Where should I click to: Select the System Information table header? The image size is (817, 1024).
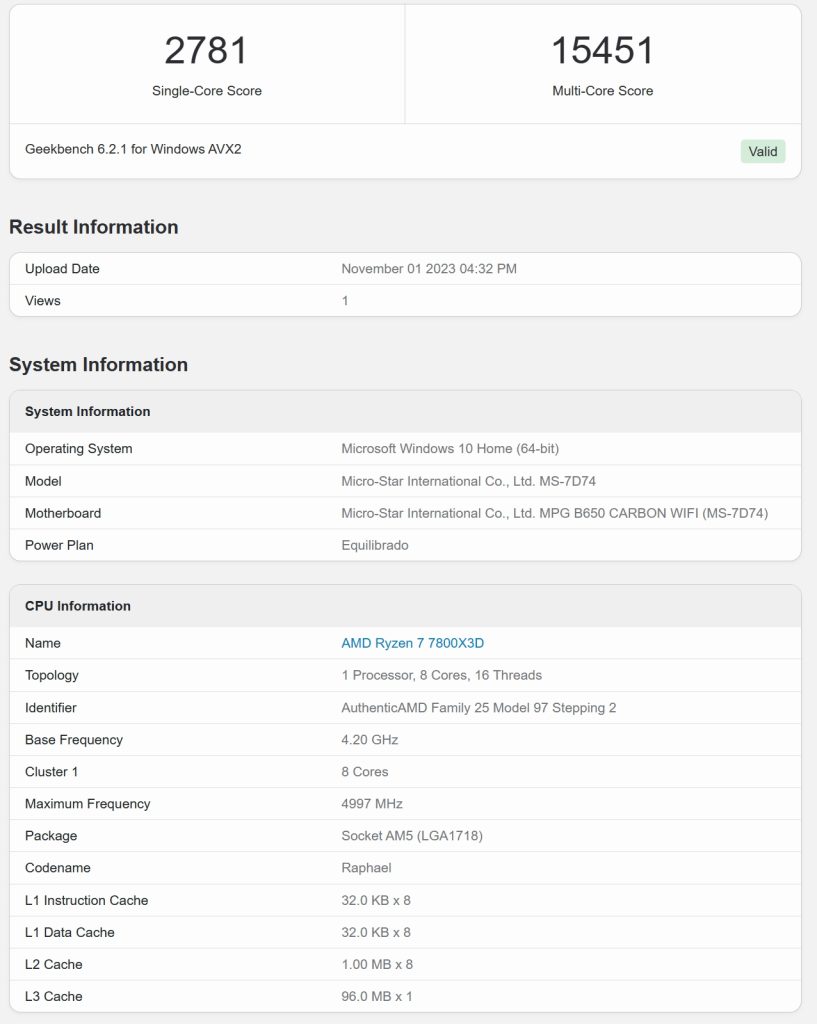(x=405, y=411)
